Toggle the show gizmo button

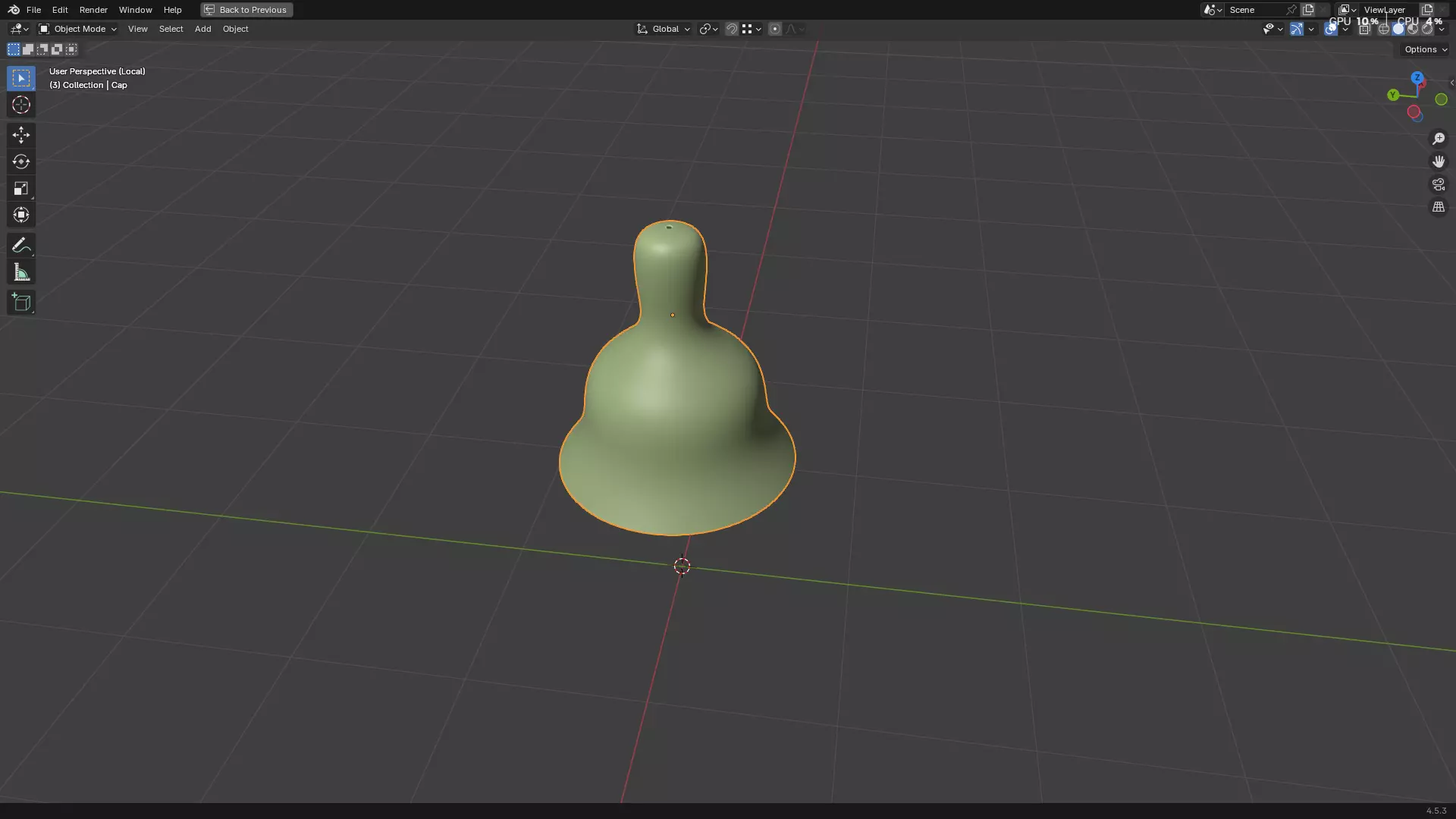(1297, 29)
